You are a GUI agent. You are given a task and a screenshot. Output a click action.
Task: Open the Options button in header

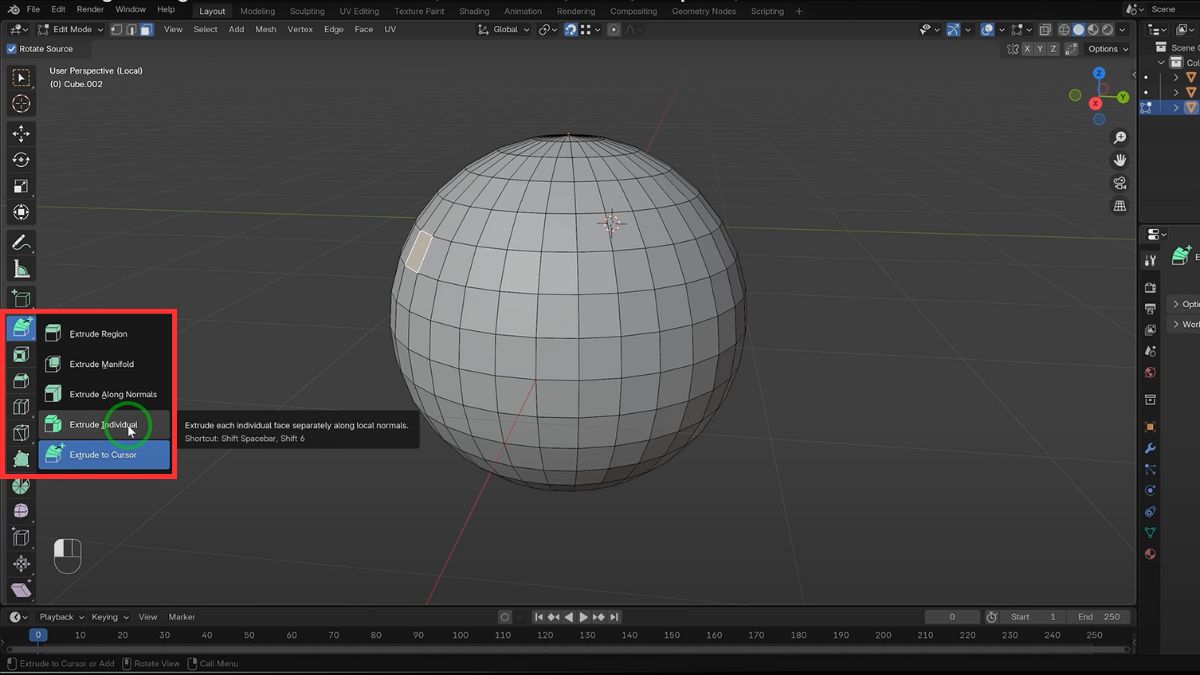1106,49
